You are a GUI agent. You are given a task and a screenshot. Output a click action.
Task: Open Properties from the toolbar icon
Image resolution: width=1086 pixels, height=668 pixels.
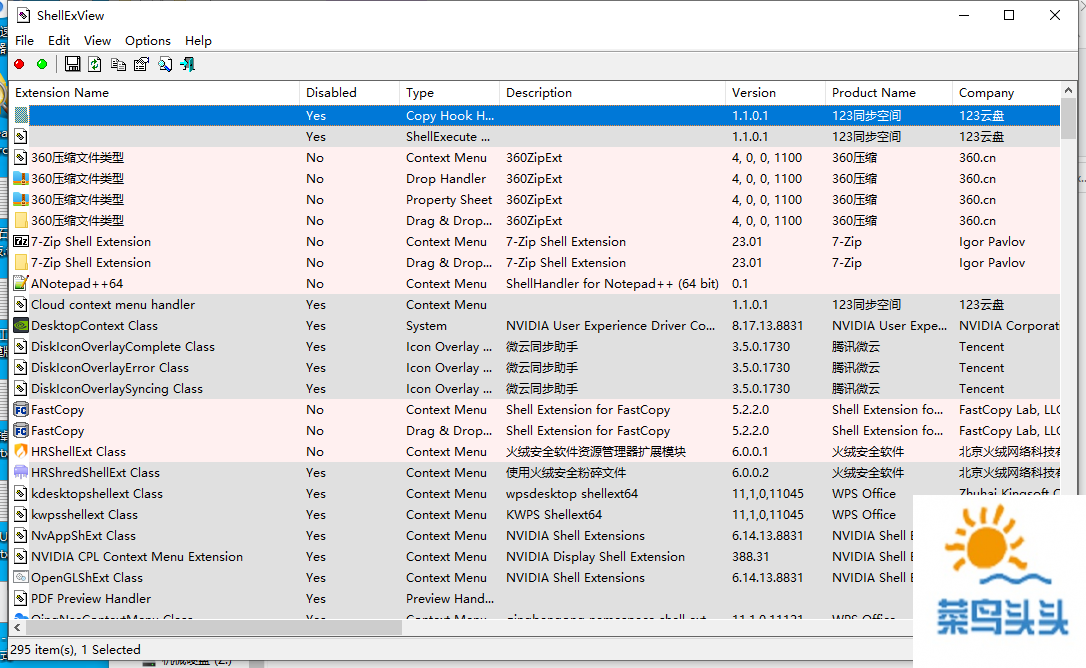pos(141,64)
